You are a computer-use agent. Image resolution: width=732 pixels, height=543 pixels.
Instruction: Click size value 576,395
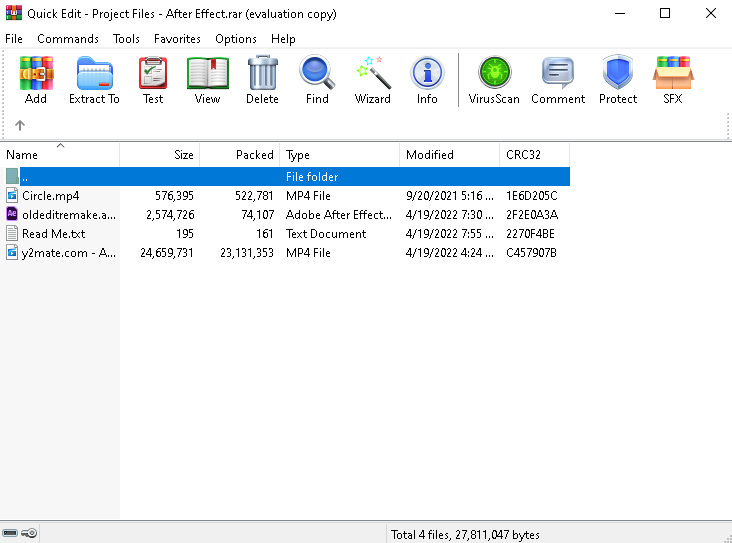click(174, 196)
